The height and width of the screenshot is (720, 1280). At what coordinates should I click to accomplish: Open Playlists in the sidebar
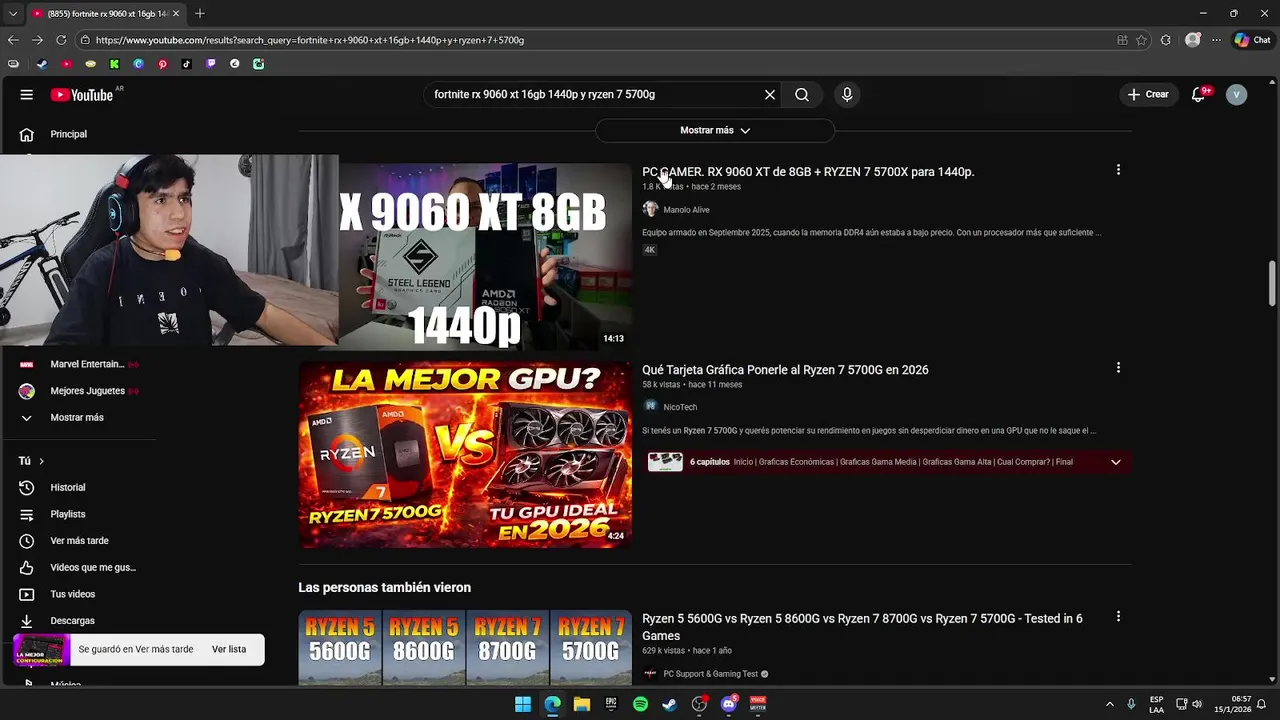click(x=68, y=514)
